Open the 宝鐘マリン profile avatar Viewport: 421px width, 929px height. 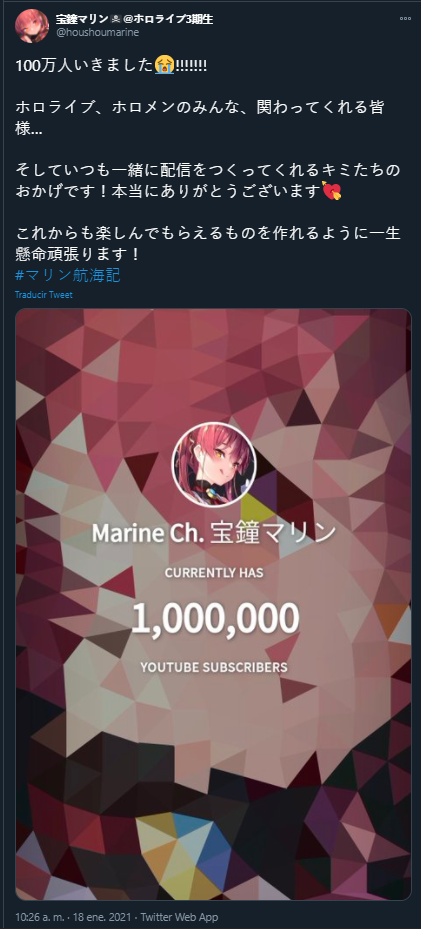(x=32, y=25)
